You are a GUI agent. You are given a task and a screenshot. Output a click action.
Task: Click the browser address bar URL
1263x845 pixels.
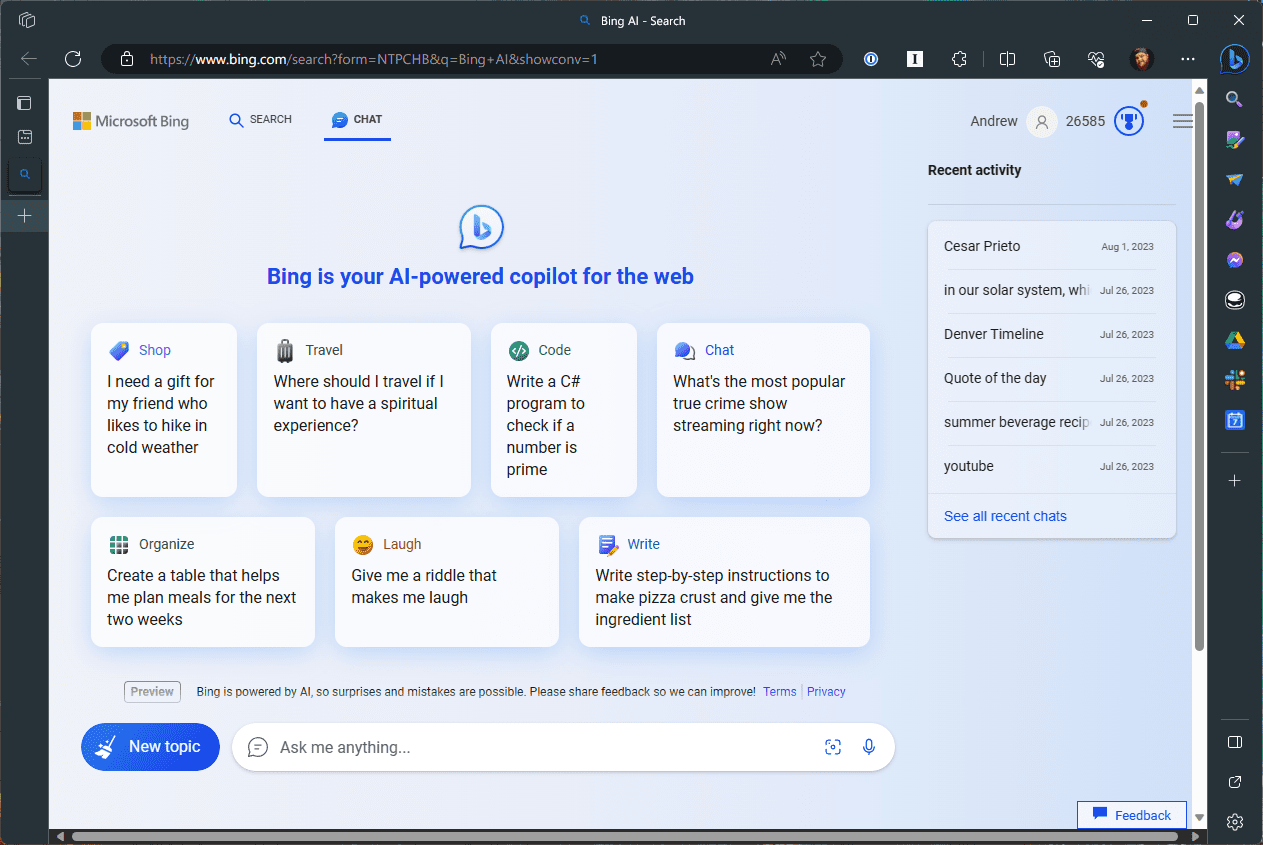pyautogui.click(x=373, y=59)
